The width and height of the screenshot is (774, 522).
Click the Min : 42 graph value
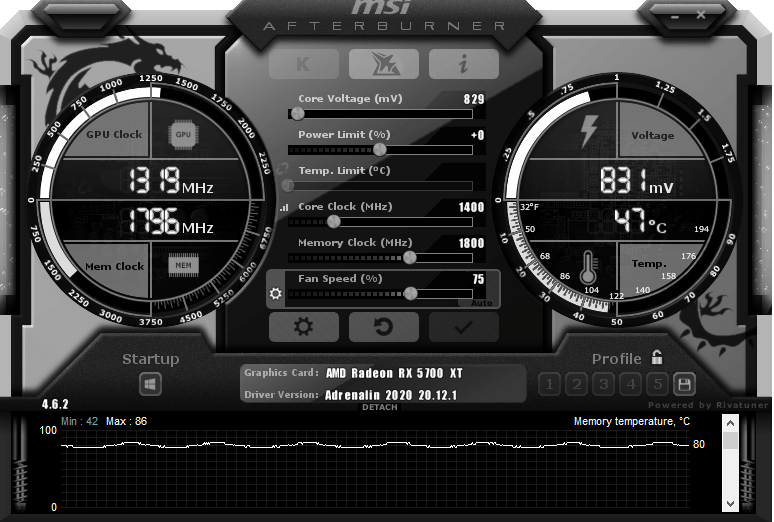pos(79,421)
